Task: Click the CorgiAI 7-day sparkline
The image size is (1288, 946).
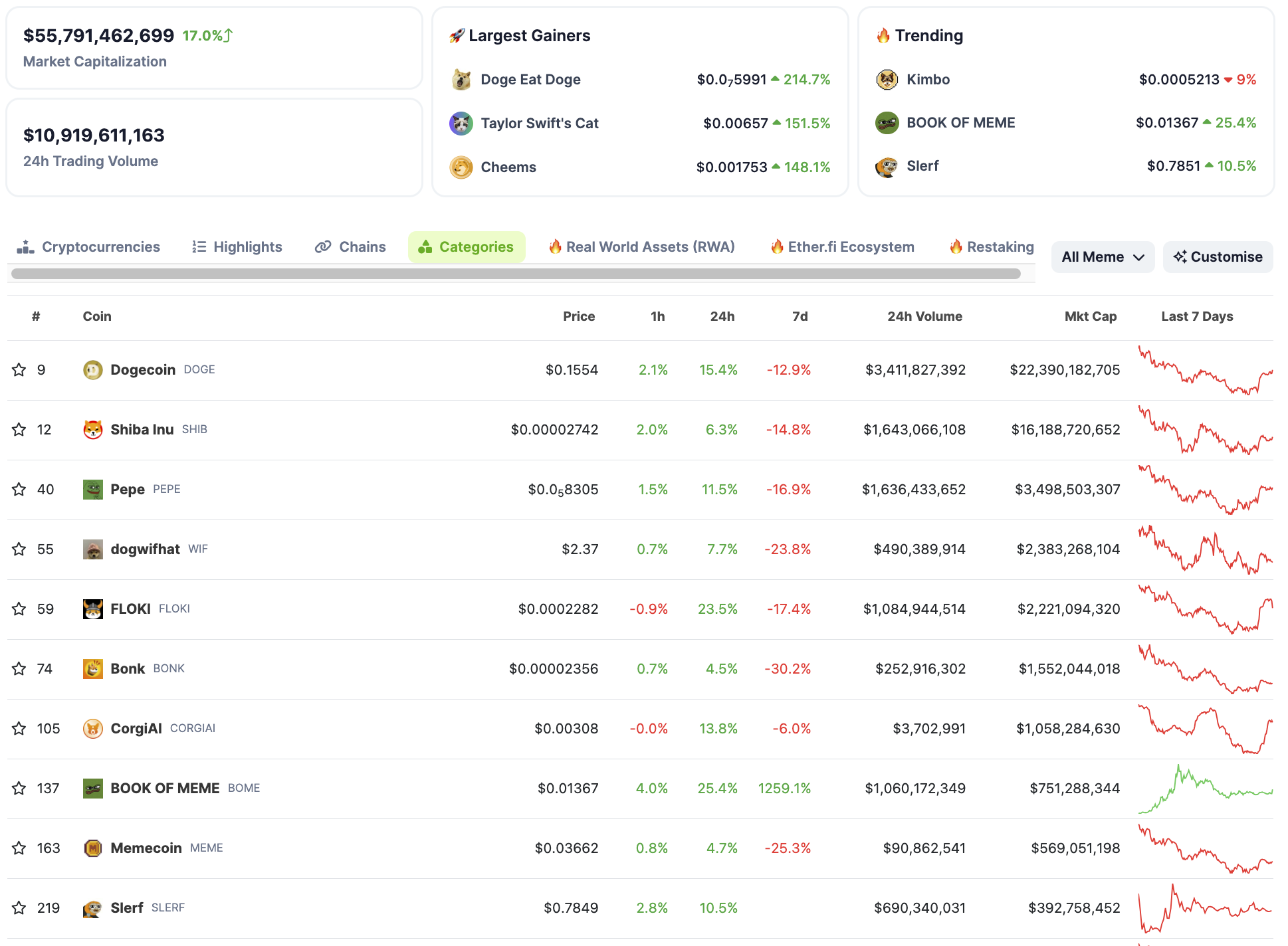Action: coord(1206,729)
